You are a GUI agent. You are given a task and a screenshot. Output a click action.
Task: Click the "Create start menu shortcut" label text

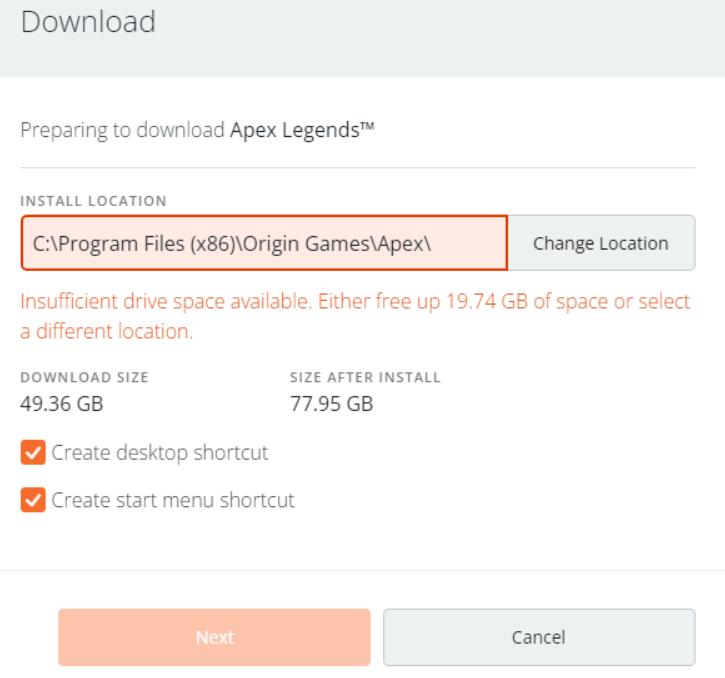(172, 500)
